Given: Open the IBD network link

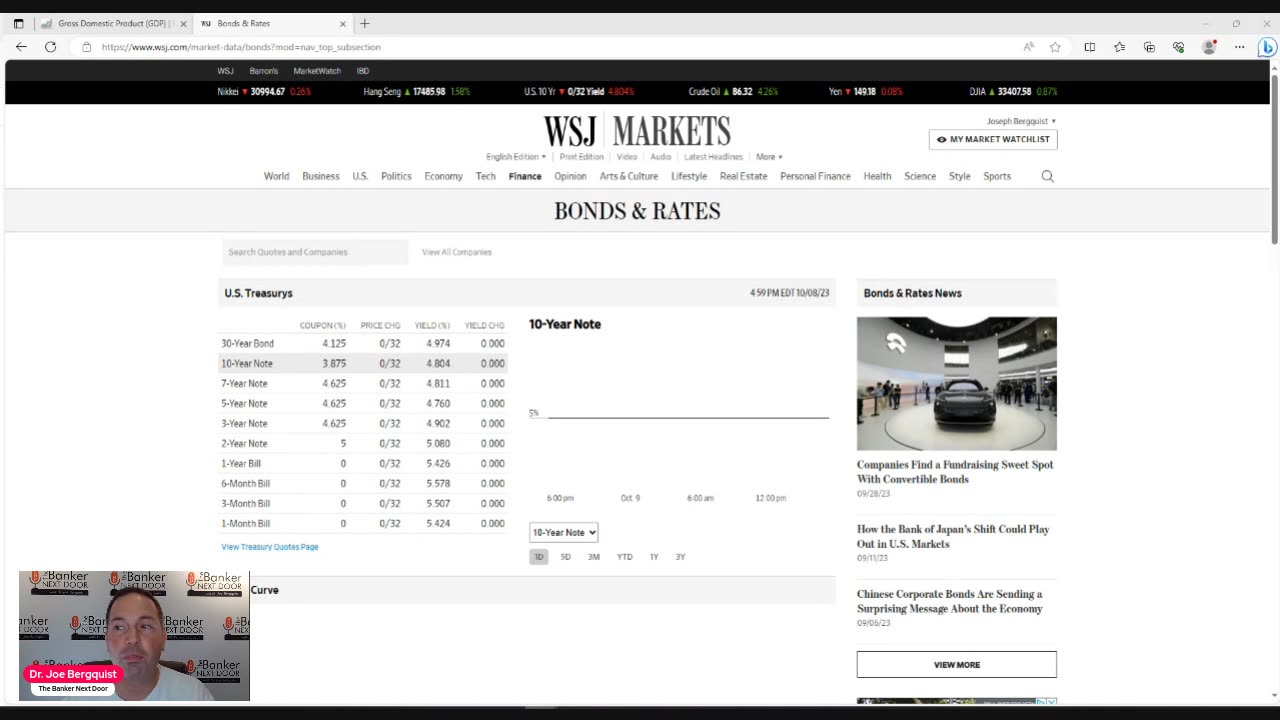Looking at the screenshot, I should 363,71.
